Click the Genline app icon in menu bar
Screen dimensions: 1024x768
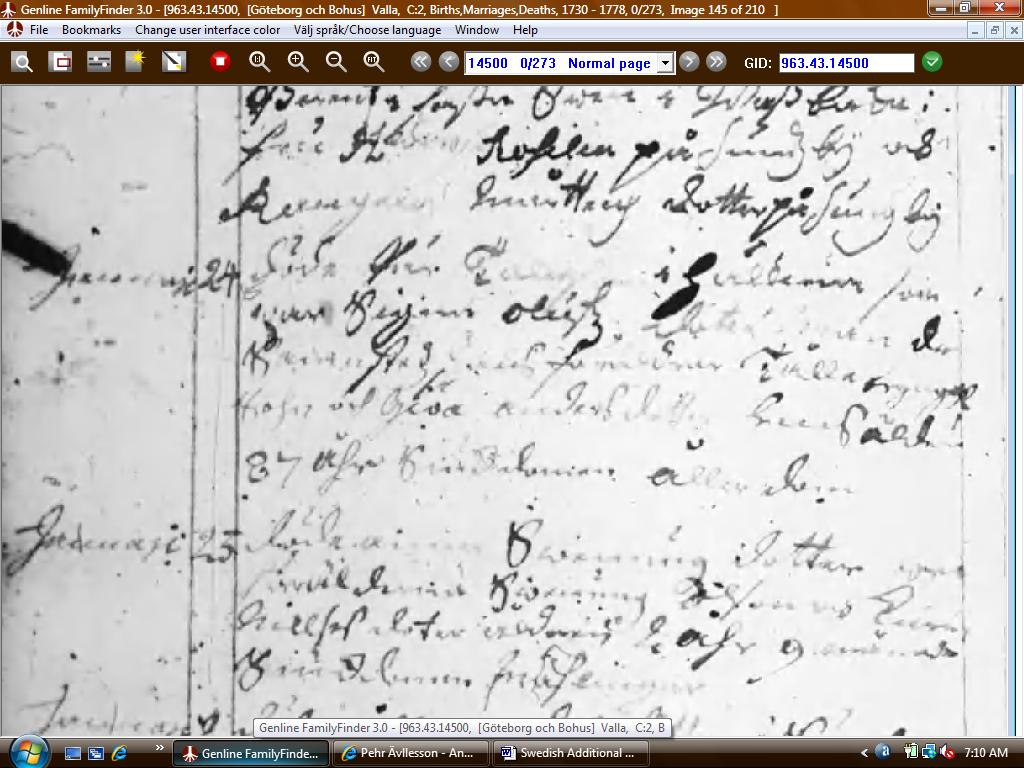(14, 30)
